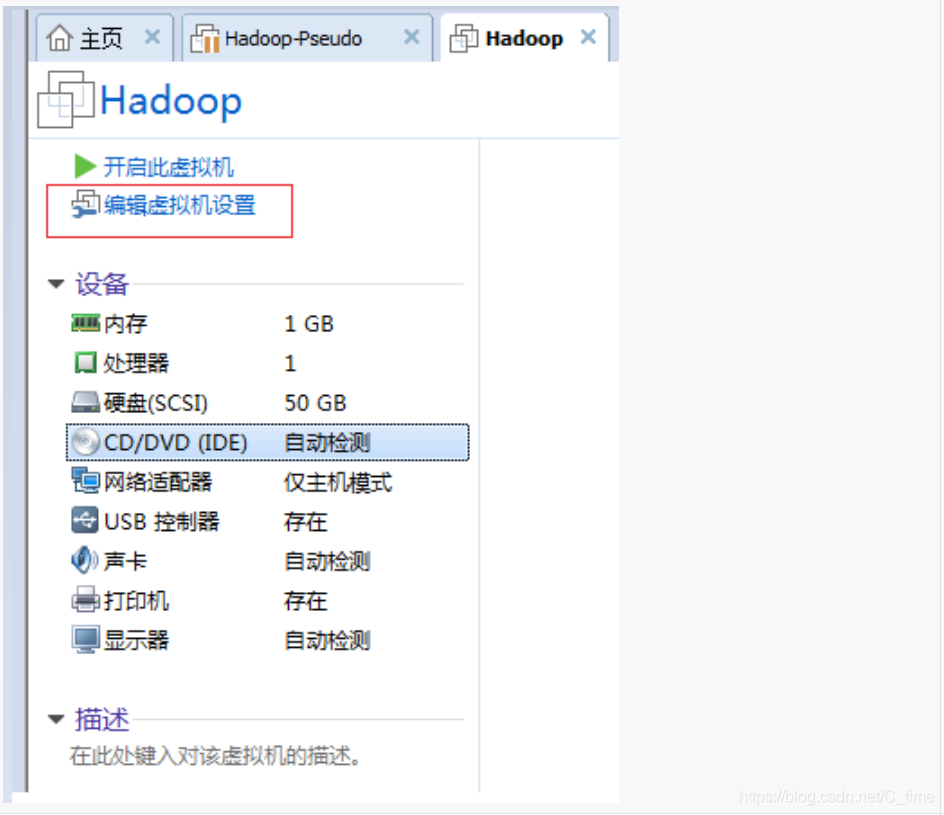Click the processor chip icon
Viewport: 944px width, 815px height.
85,363
